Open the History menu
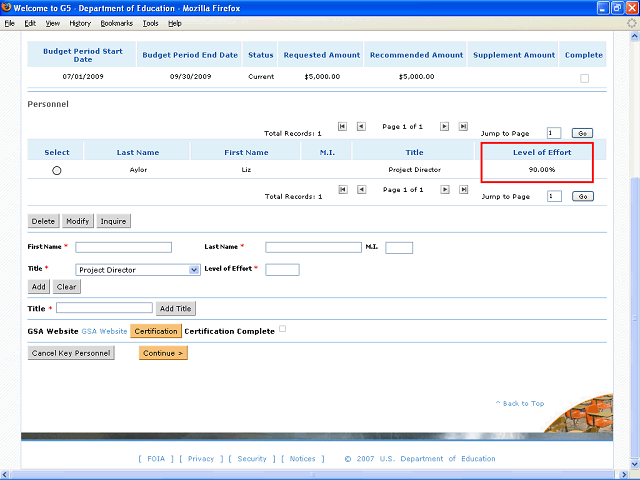Screen dimensions: 640x480 [80, 22]
